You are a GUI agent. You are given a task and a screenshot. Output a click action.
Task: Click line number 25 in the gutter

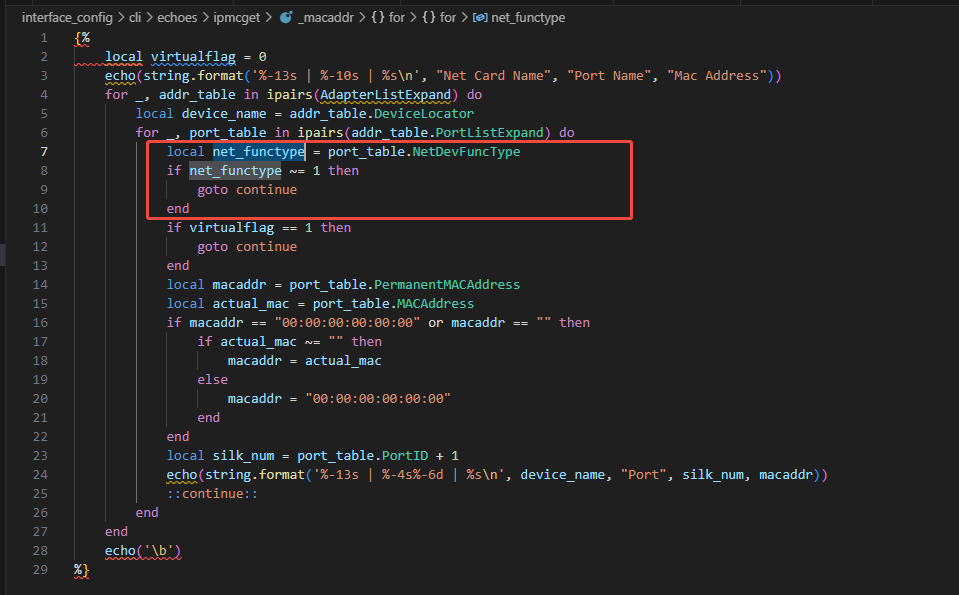[40, 494]
